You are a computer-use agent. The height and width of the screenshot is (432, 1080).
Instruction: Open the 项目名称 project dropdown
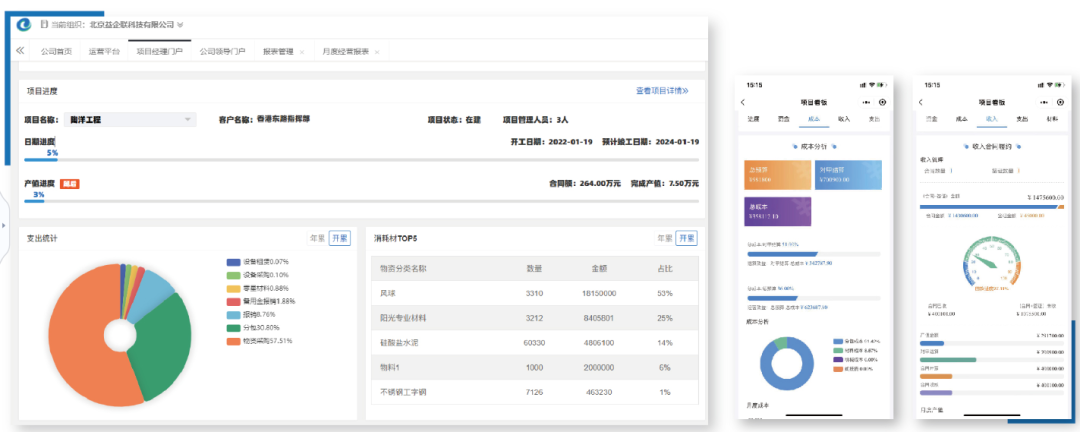(188, 120)
